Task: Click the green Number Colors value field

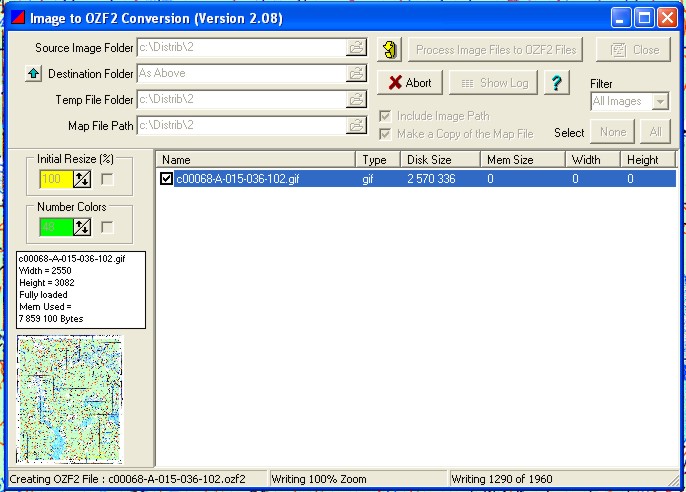Action: point(56,227)
